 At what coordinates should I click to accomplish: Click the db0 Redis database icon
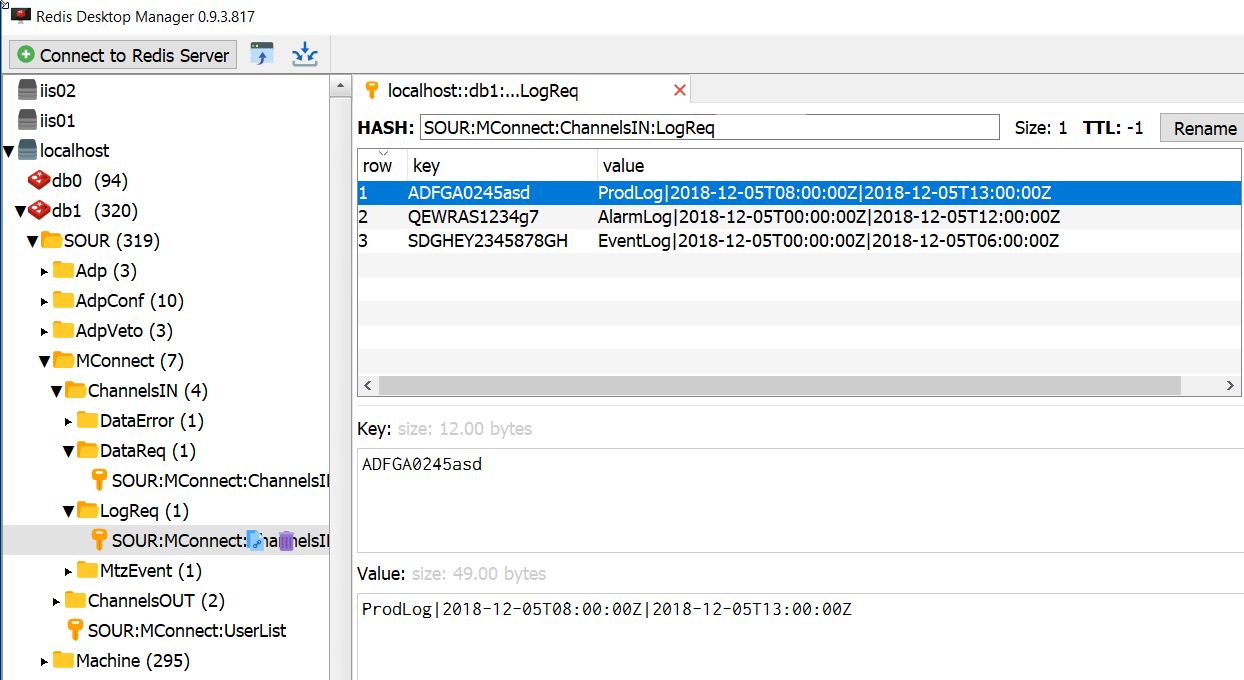(39, 180)
